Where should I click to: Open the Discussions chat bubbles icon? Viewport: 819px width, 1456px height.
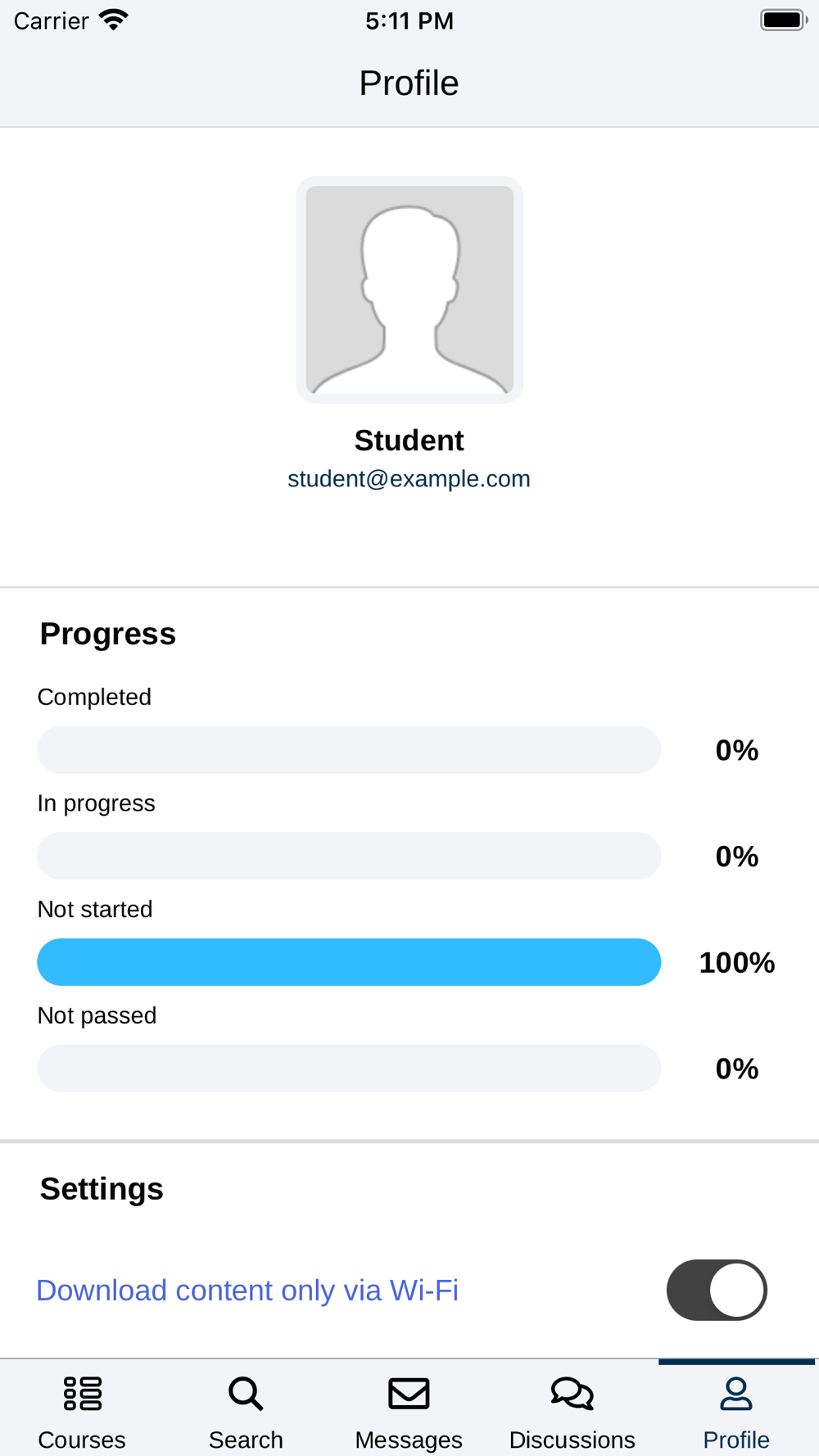coord(572,1393)
